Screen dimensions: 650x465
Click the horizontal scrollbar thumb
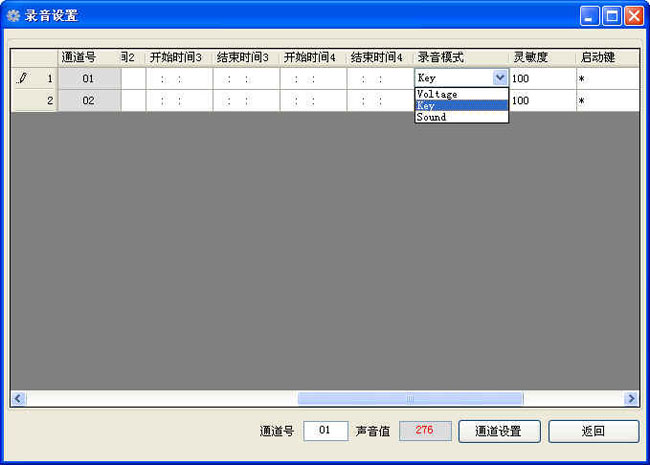tap(410, 398)
